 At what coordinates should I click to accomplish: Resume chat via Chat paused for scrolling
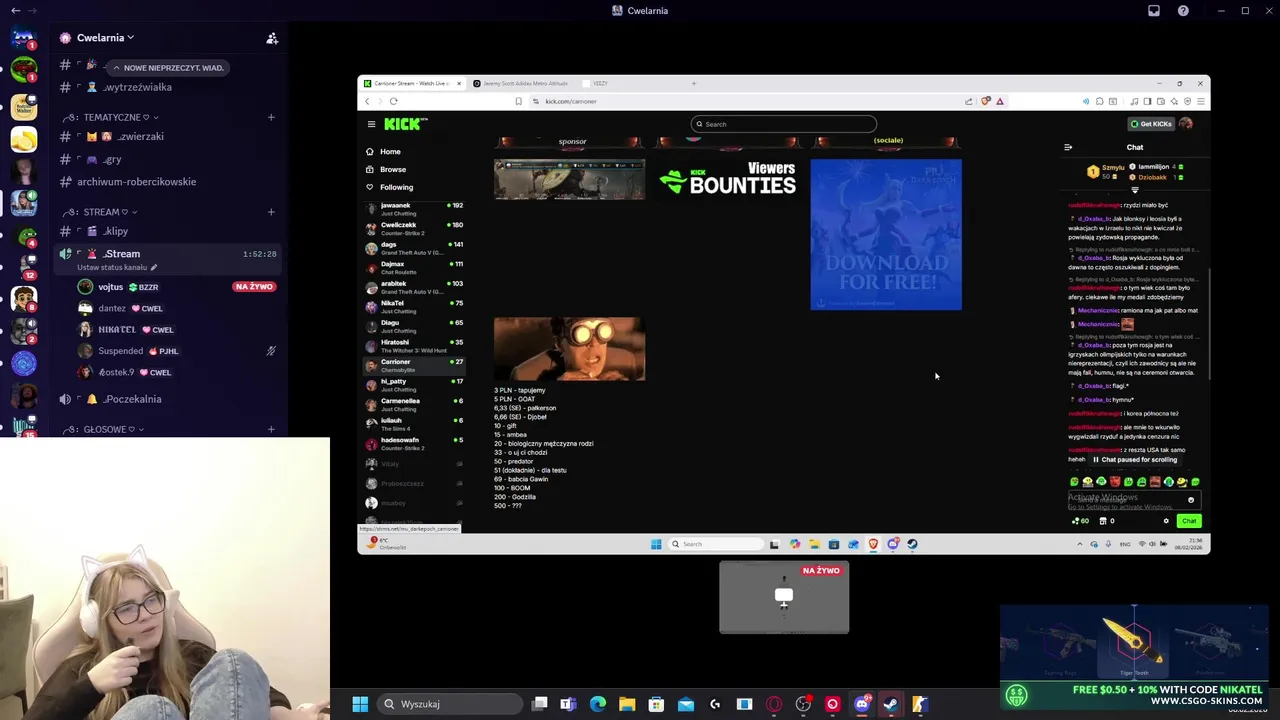tap(1135, 460)
